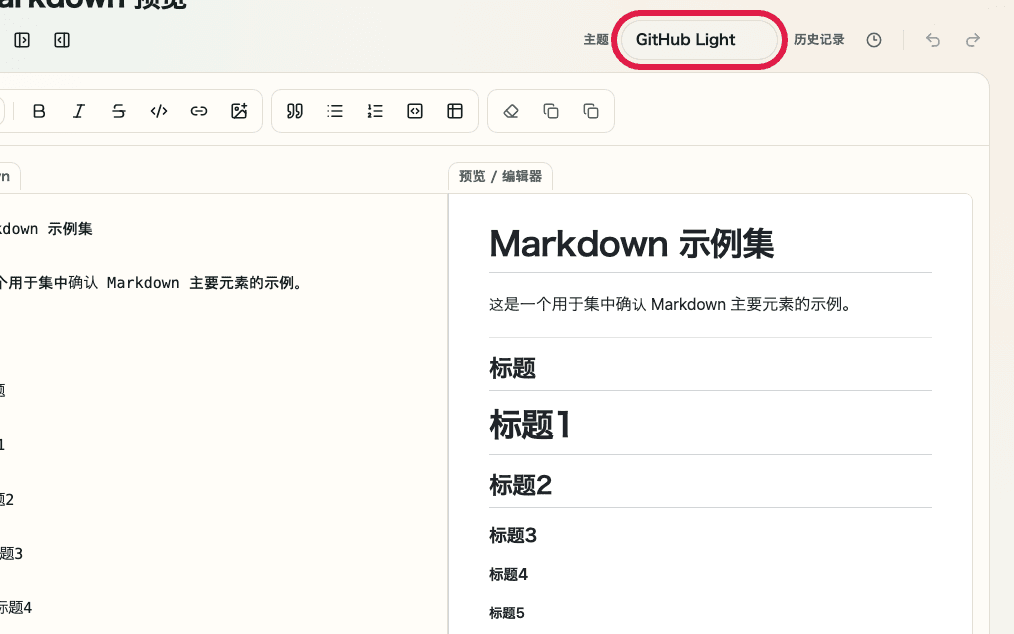Apply strikethrough formatting
The image size is (1014, 634).
click(x=118, y=111)
